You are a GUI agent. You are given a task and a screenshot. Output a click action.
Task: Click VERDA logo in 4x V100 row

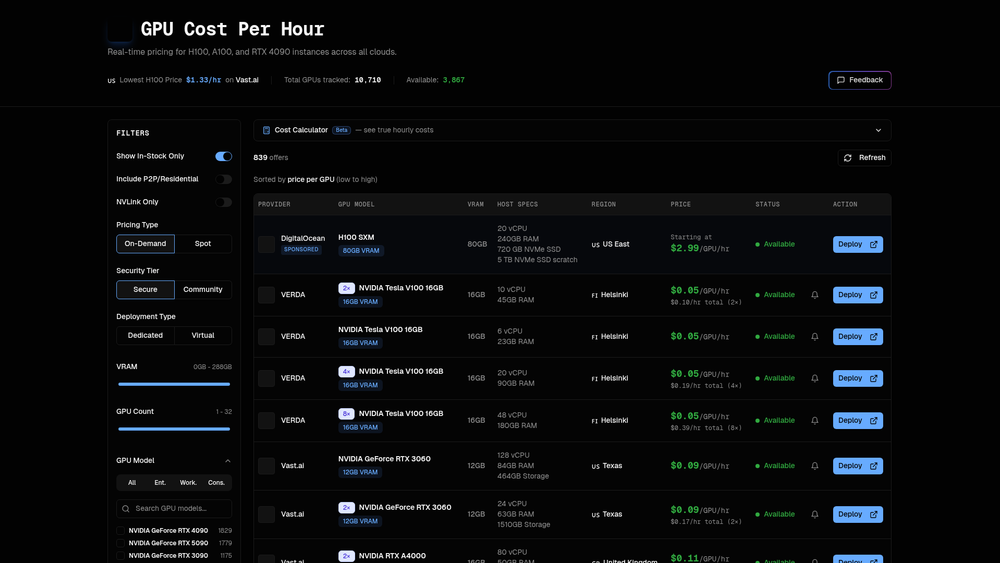(267, 379)
